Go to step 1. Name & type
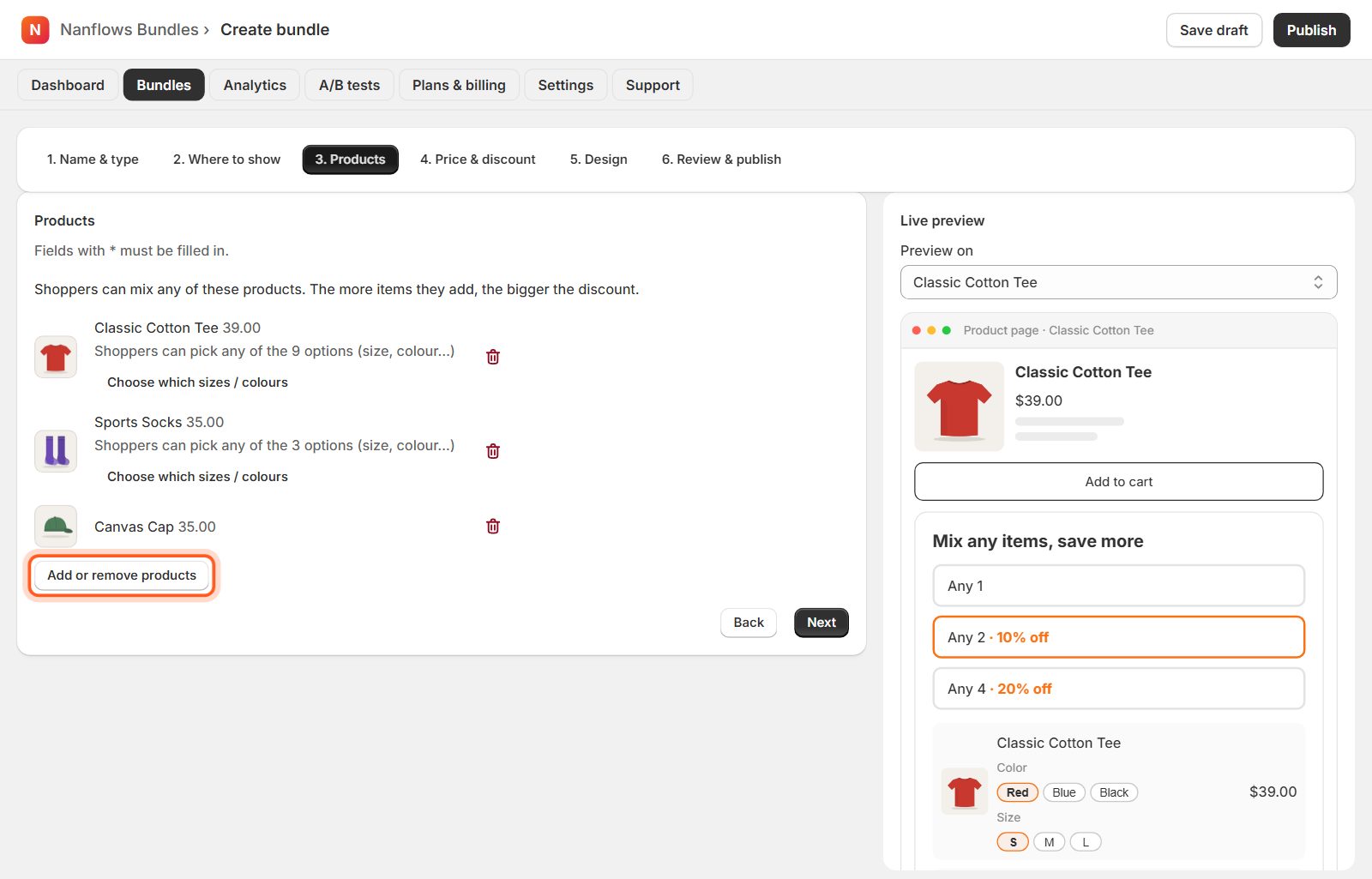 (x=93, y=160)
